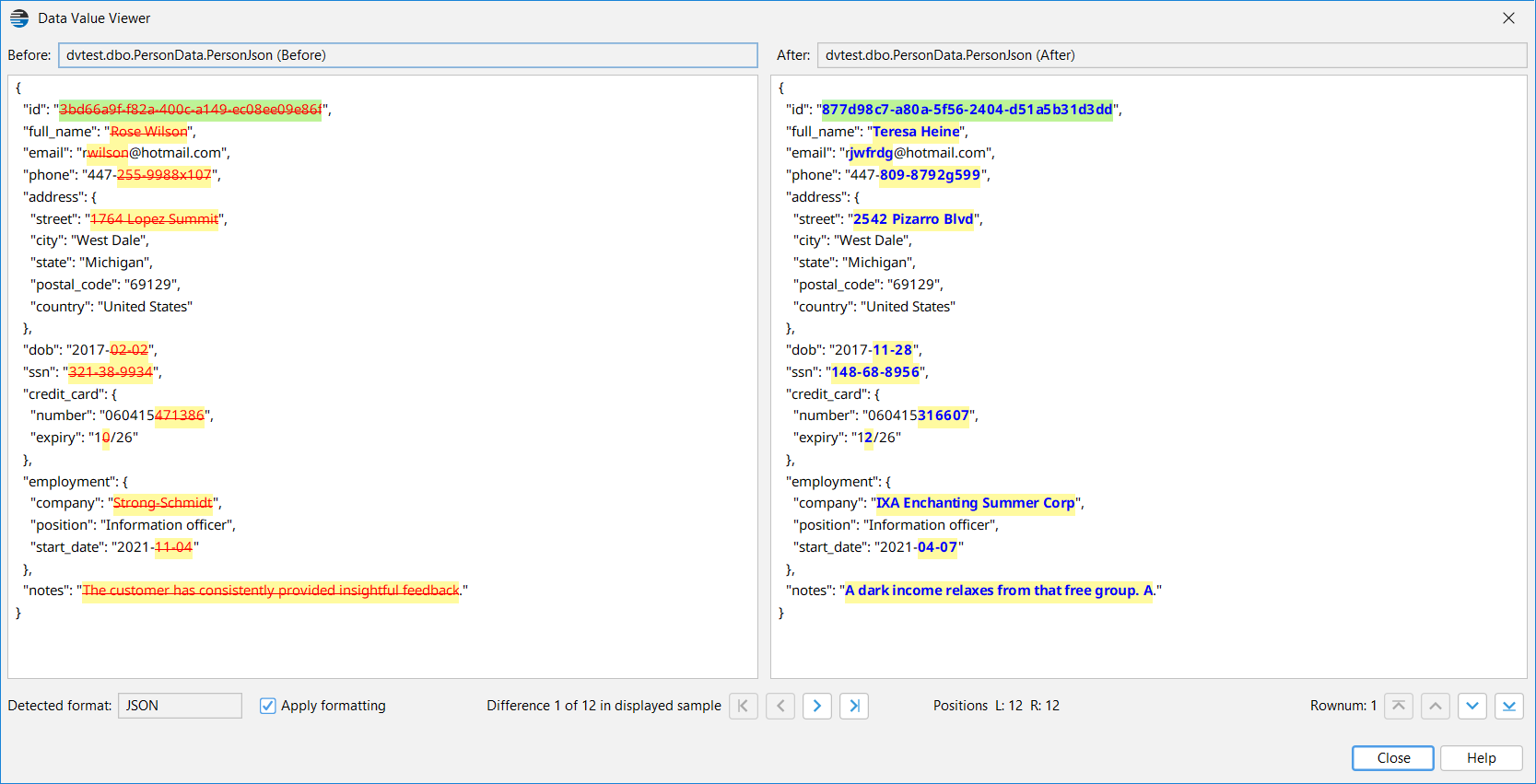
Task: Select the struck-out name Rose Wilson
Action: coord(149,132)
